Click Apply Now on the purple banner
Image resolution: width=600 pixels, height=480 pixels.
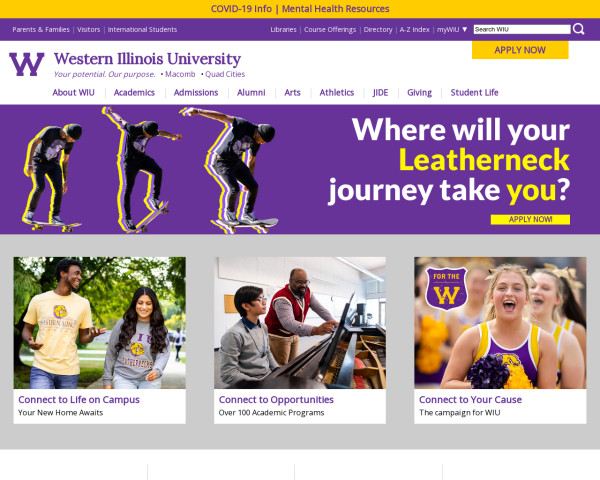(530, 219)
